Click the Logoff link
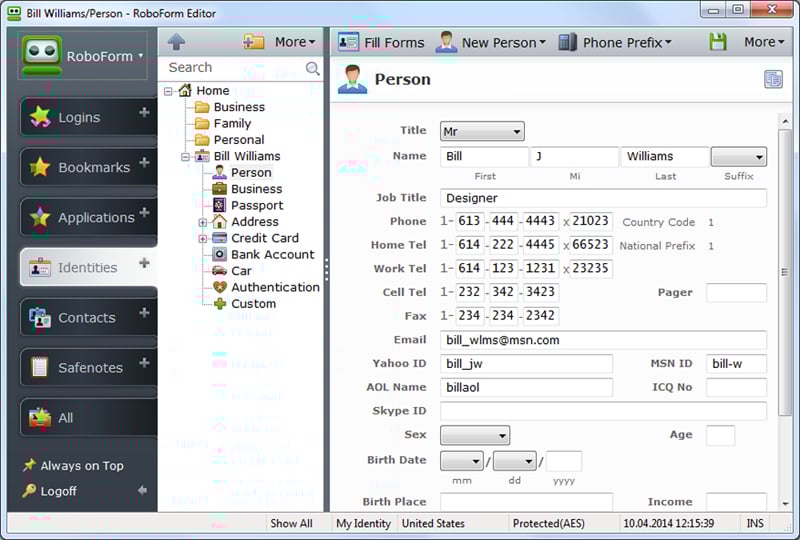Image resolution: width=800 pixels, height=540 pixels. point(58,491)
